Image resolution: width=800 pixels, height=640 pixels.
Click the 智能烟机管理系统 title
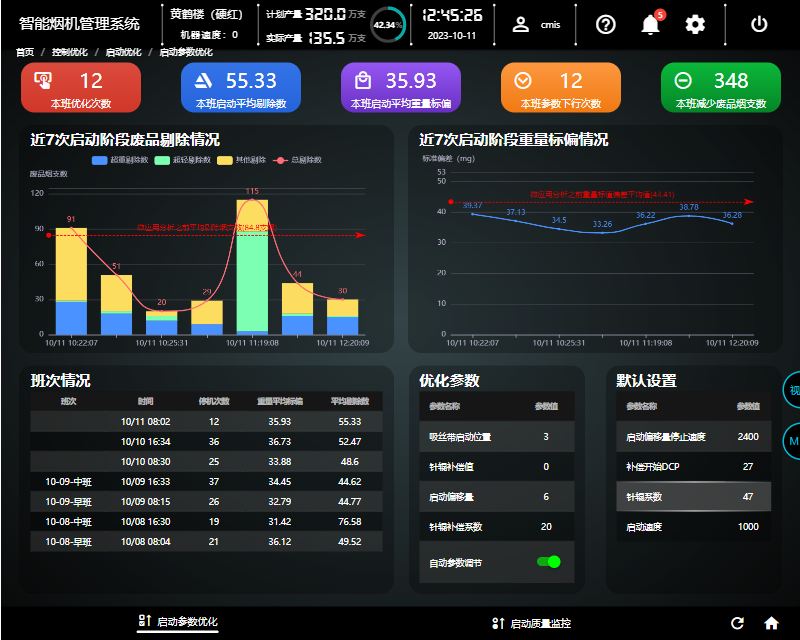79,23
